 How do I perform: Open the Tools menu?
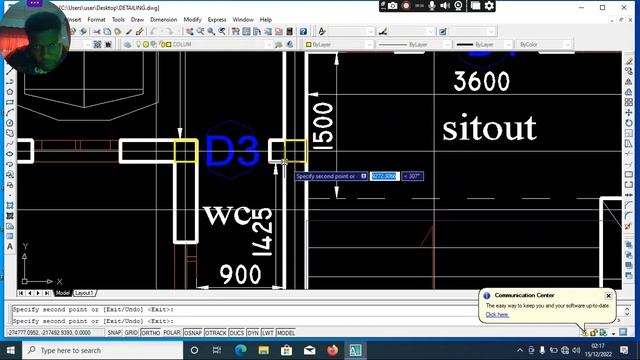pyautogui.click(x=118, y=20)
